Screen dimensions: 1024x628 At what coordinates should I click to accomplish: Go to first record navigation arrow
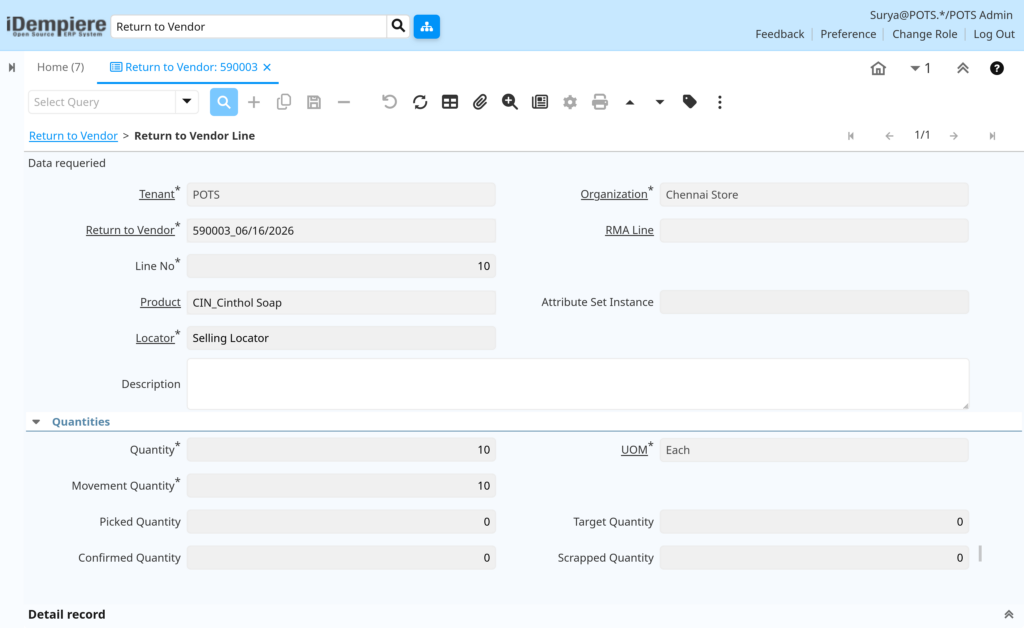click(x=851, y=136)
